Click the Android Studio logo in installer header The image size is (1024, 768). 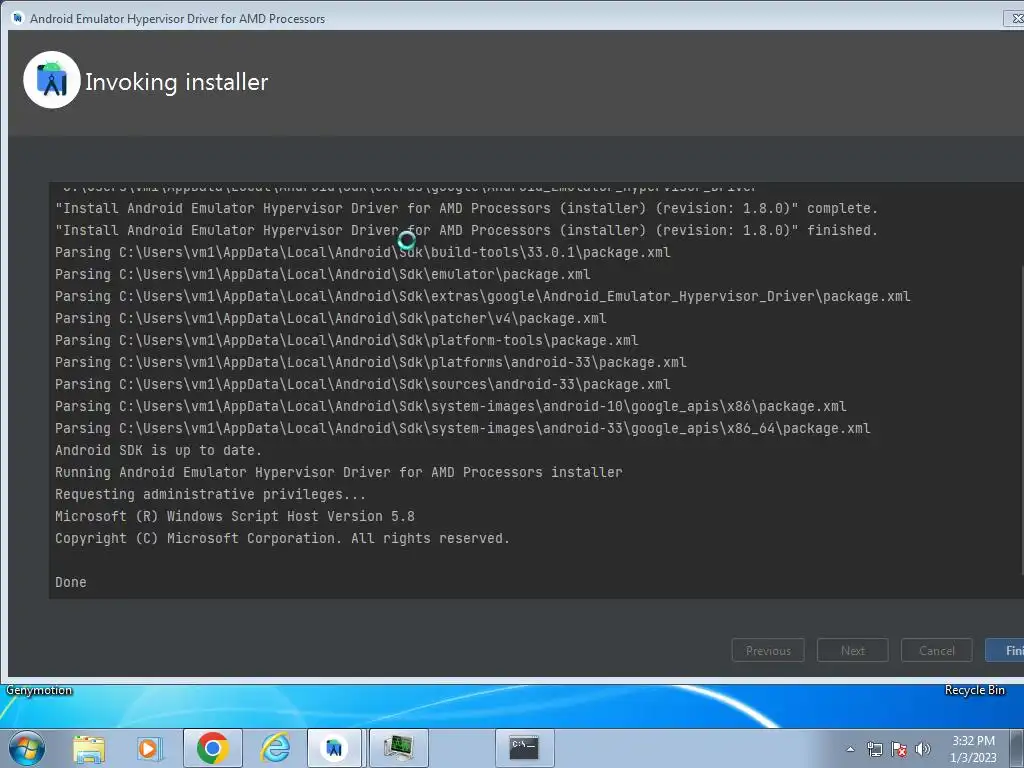pos(52,80)
